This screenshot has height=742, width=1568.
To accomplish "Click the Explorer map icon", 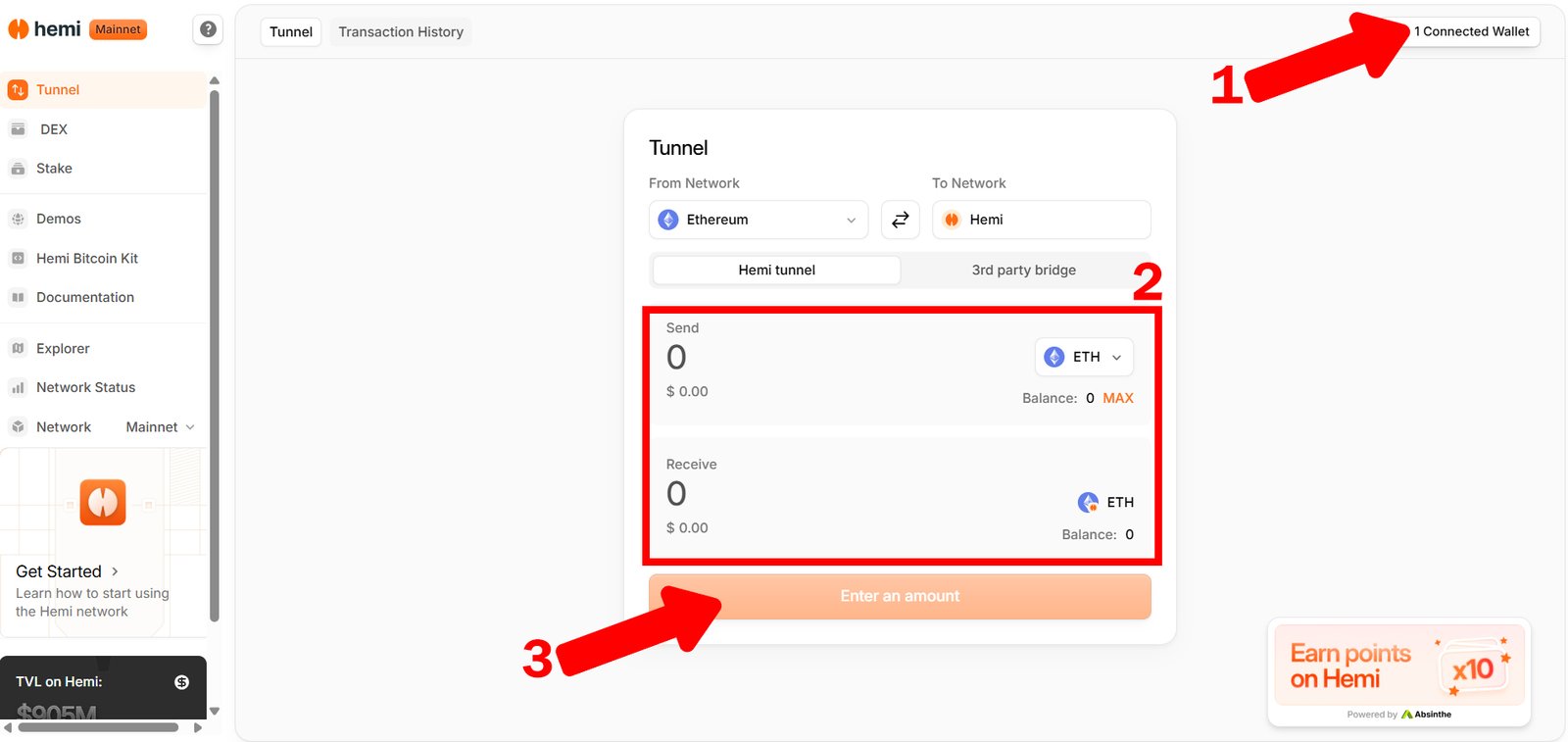I will pyautogui.click(x=18, y=348).
